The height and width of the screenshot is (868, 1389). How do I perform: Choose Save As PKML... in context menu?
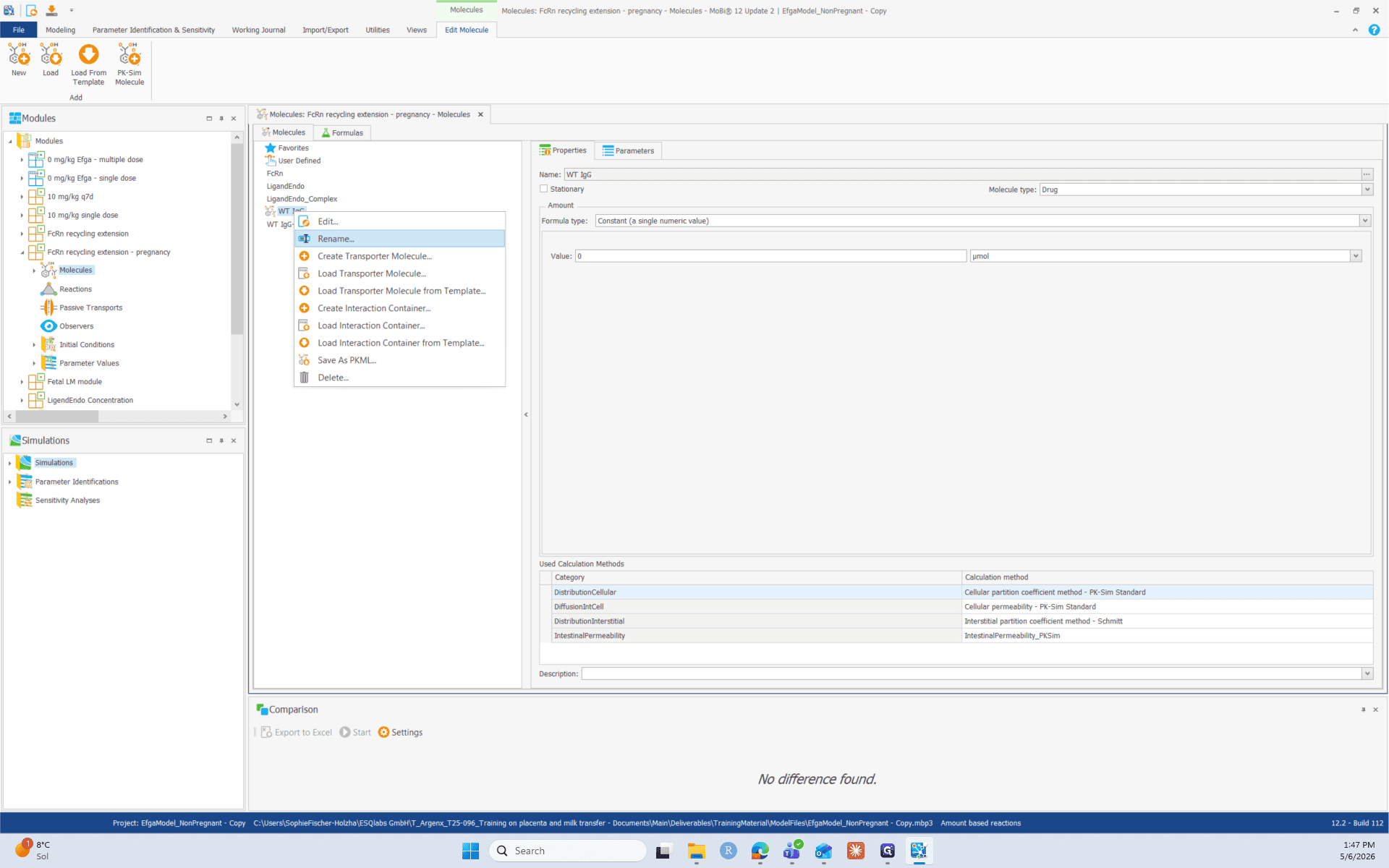[399, 360]
